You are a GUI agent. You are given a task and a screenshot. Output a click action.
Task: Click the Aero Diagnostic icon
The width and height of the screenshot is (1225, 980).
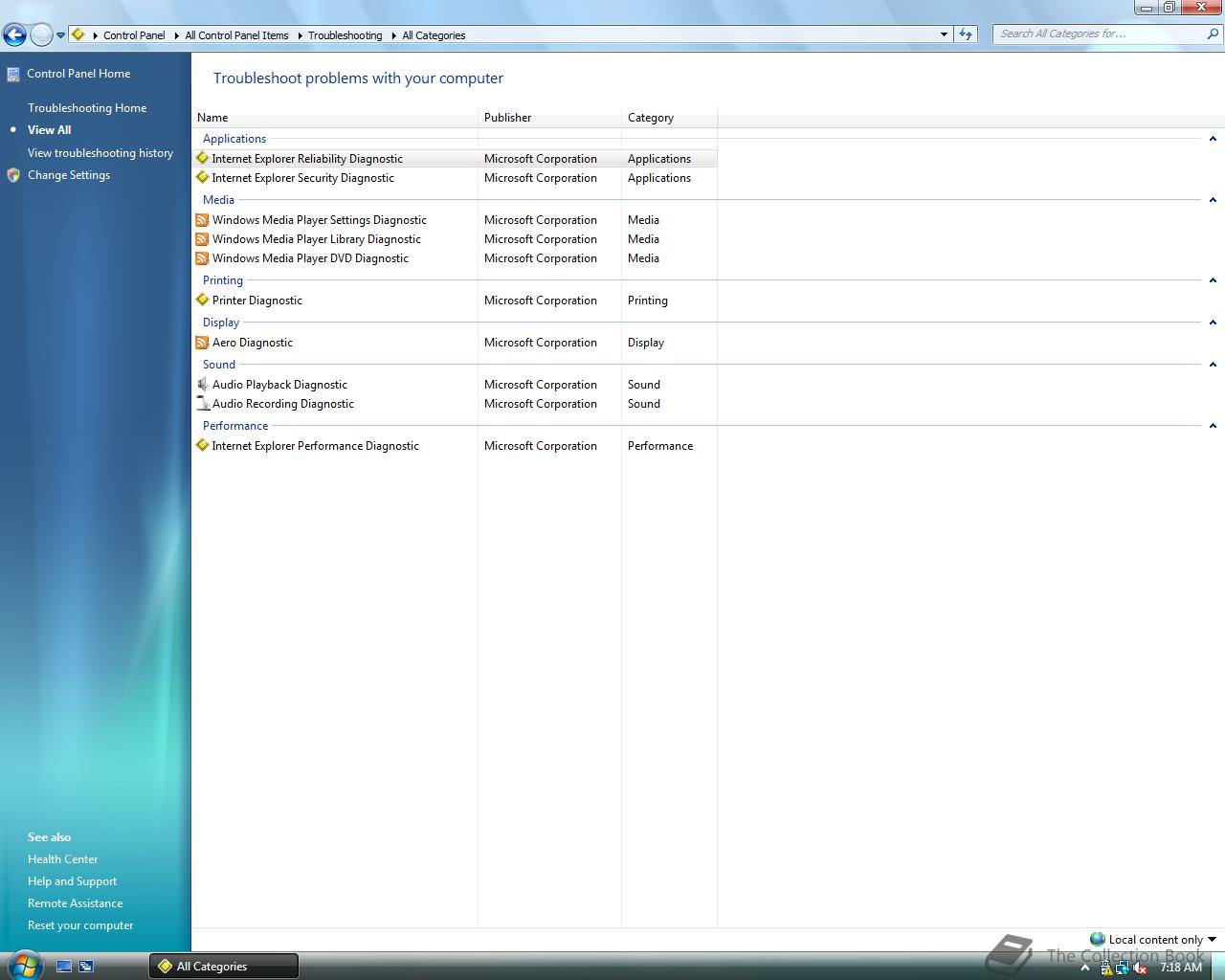[x=202, y=343]
